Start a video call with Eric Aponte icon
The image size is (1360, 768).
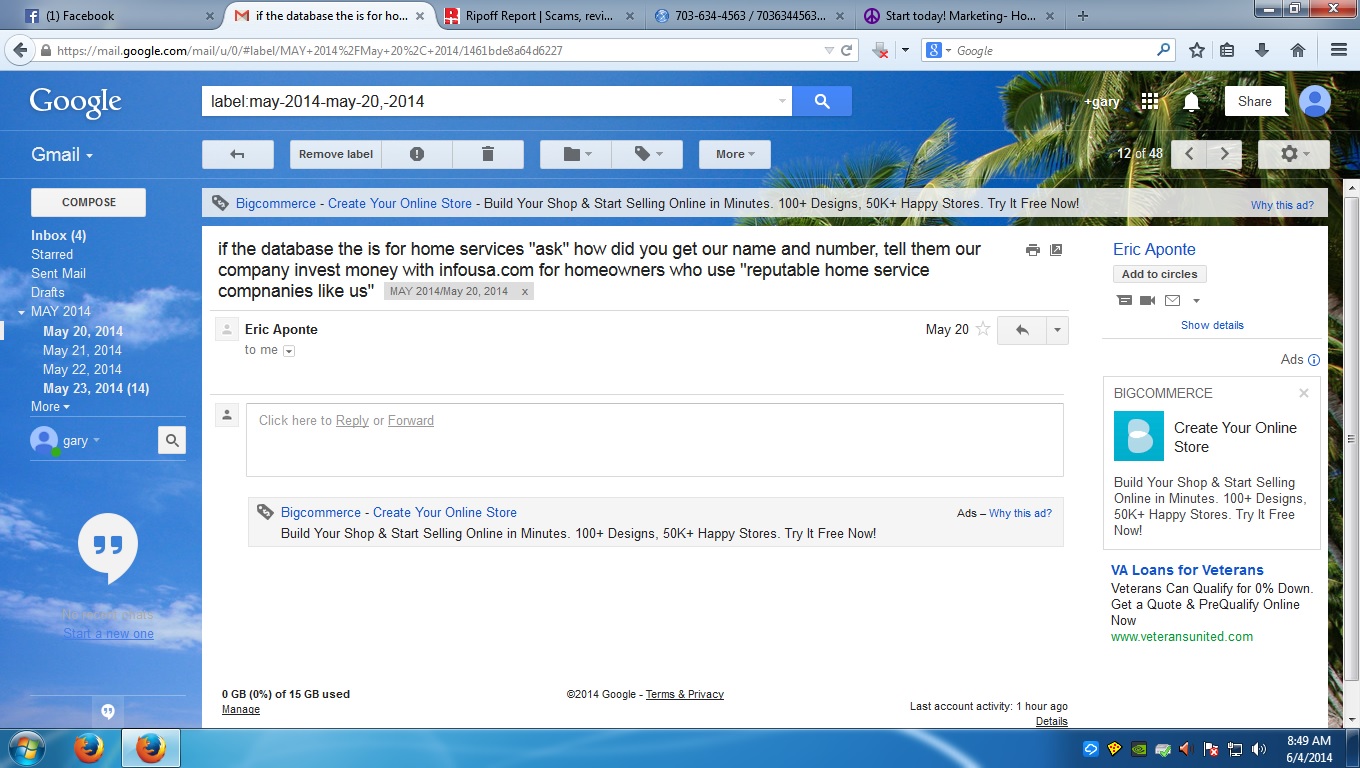pos(1148,300)
